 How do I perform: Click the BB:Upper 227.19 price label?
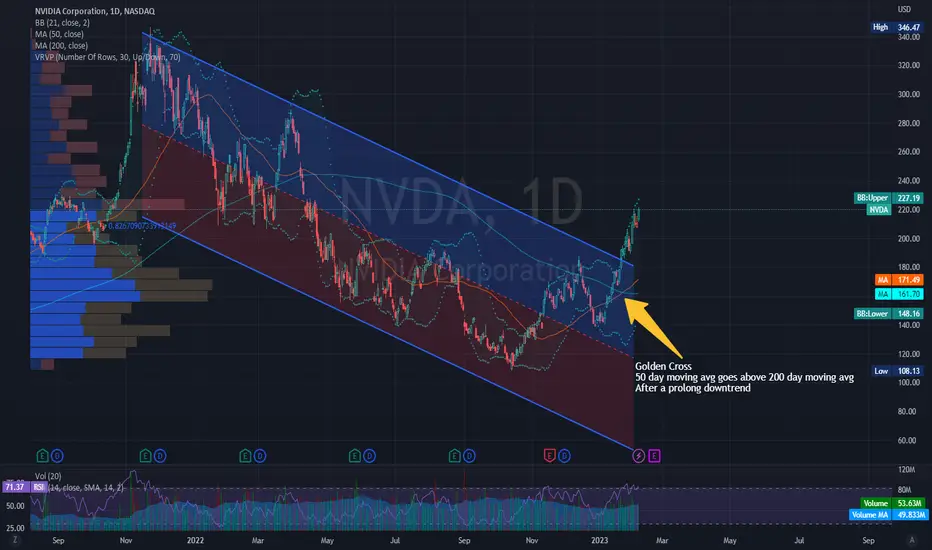[x=889, y=198]
